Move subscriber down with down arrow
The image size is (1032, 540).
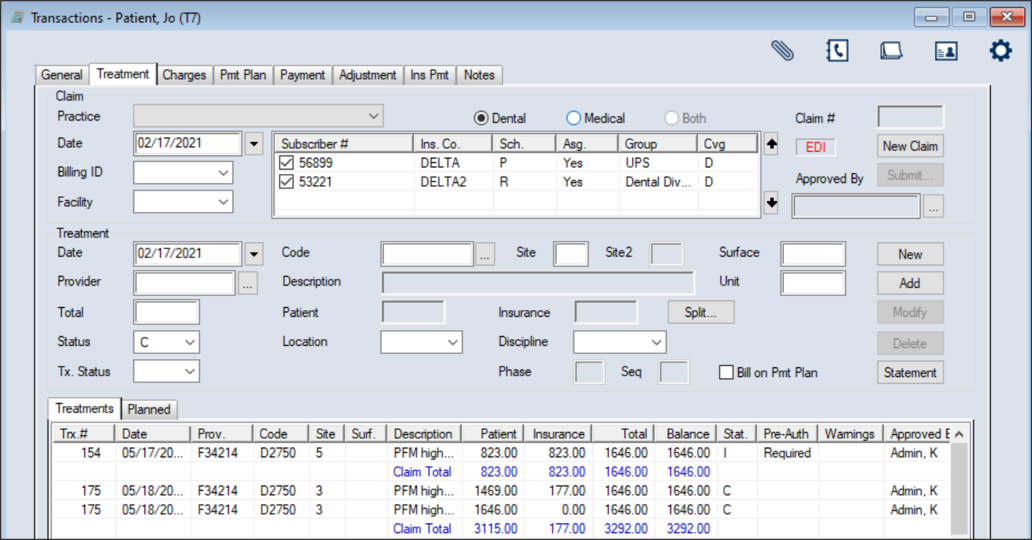tap(771, 204)
